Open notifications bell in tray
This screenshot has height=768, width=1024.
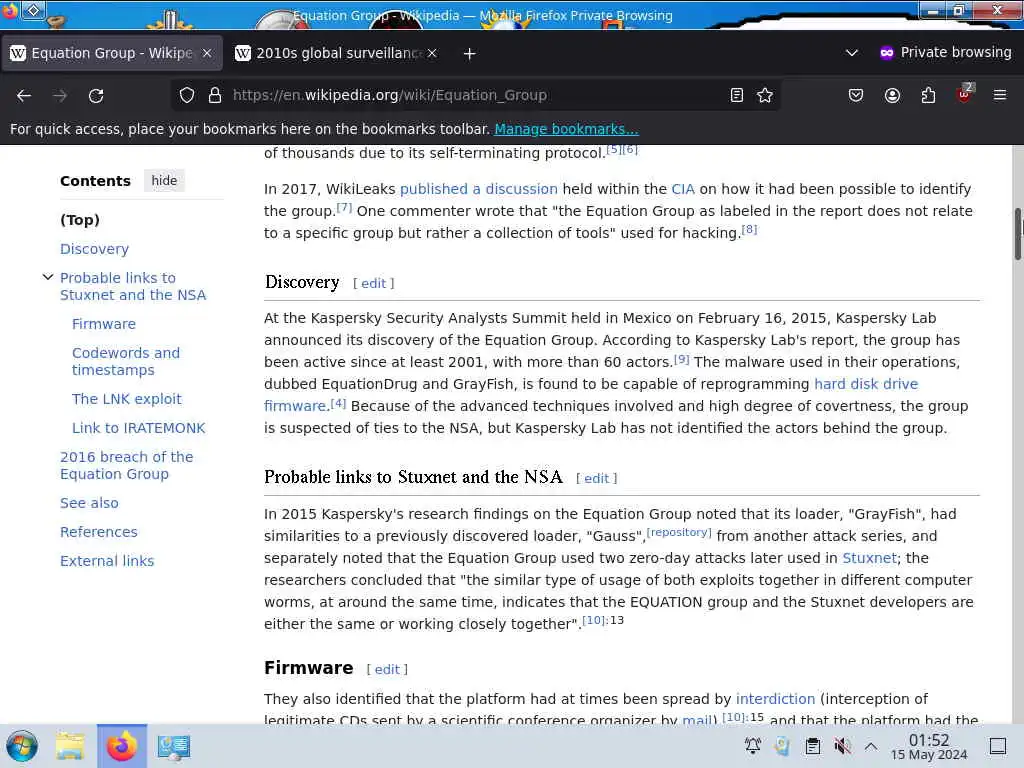coord(753,746)
